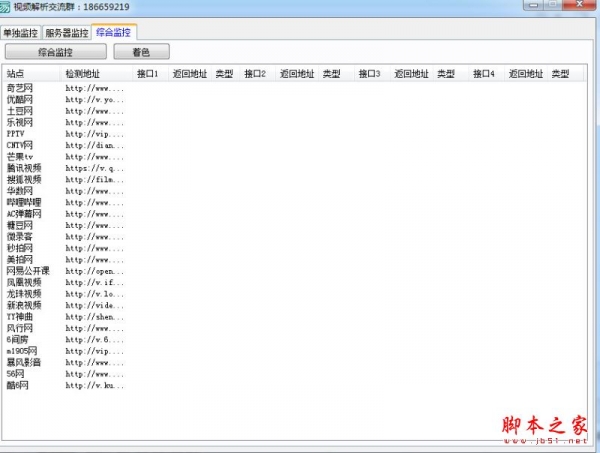The image size is (600, 453).
Task: Click the http://dian... address cell
Action: tap(95, 145)
